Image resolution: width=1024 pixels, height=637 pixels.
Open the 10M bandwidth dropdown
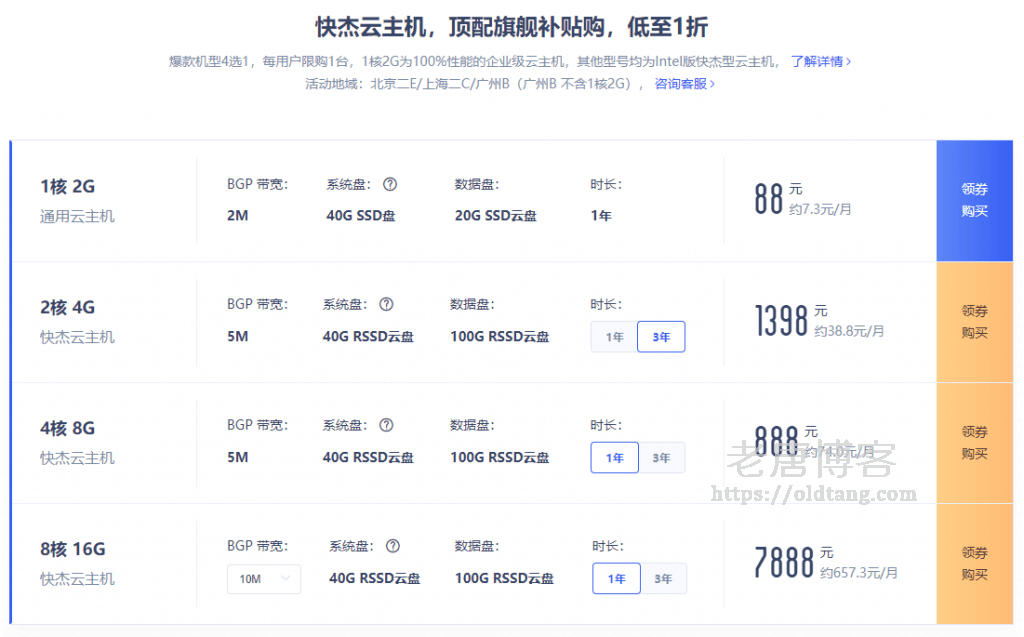(264, 579)
